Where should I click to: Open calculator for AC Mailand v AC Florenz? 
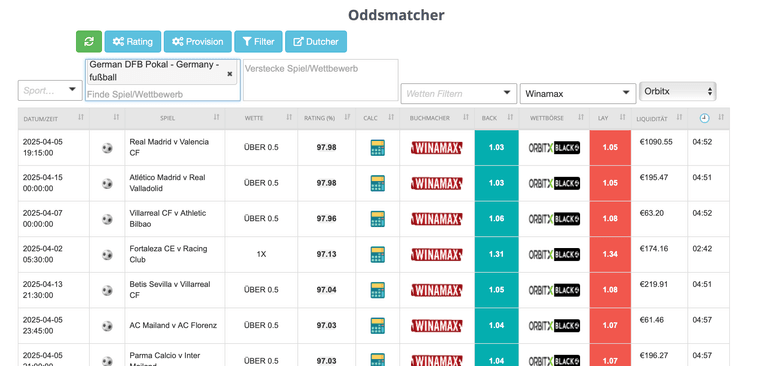pos(378,326)
